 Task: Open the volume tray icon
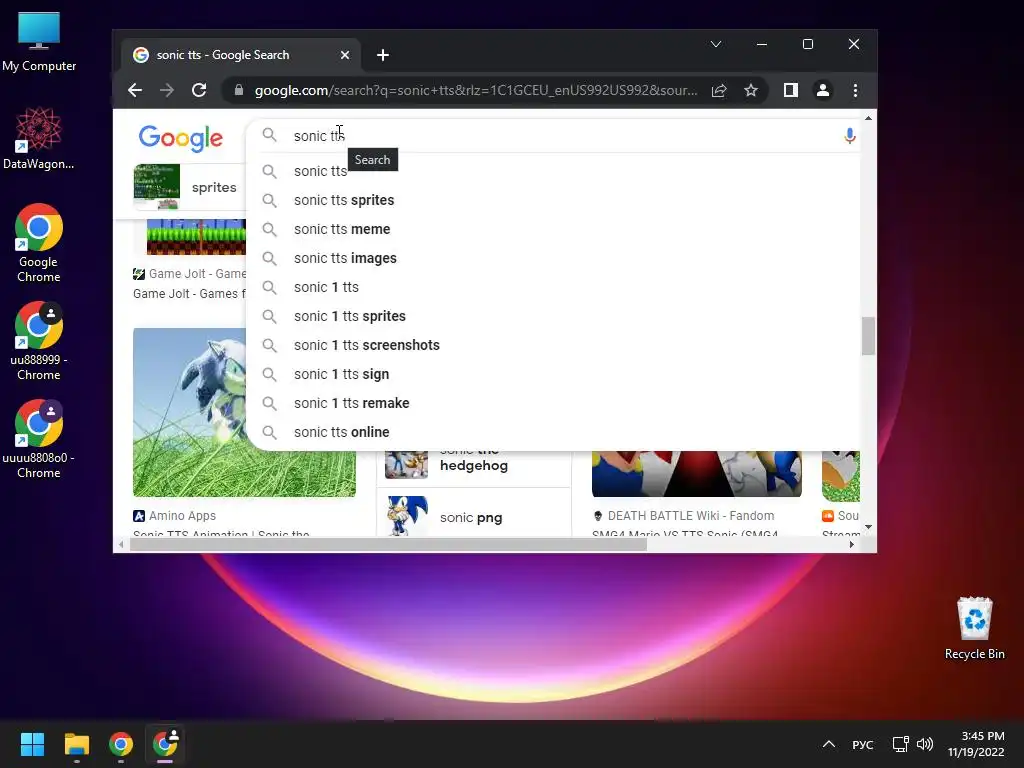(x=925, y=744)
